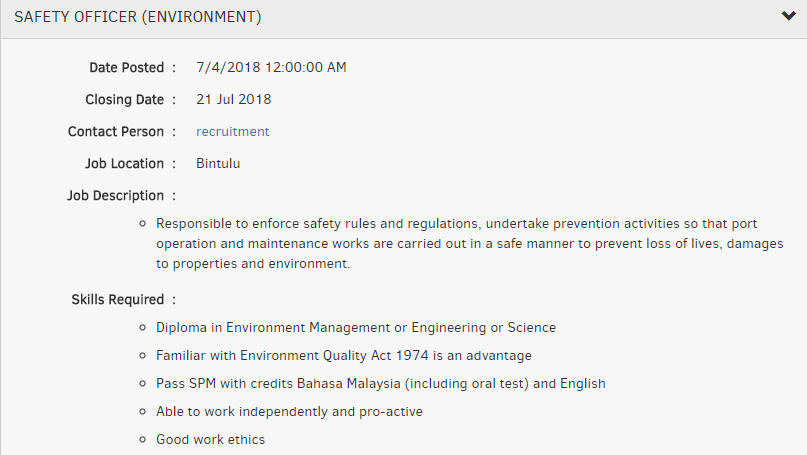Select the Contact Person label
This screenshot has height=455, width=807.
(116, 132)
